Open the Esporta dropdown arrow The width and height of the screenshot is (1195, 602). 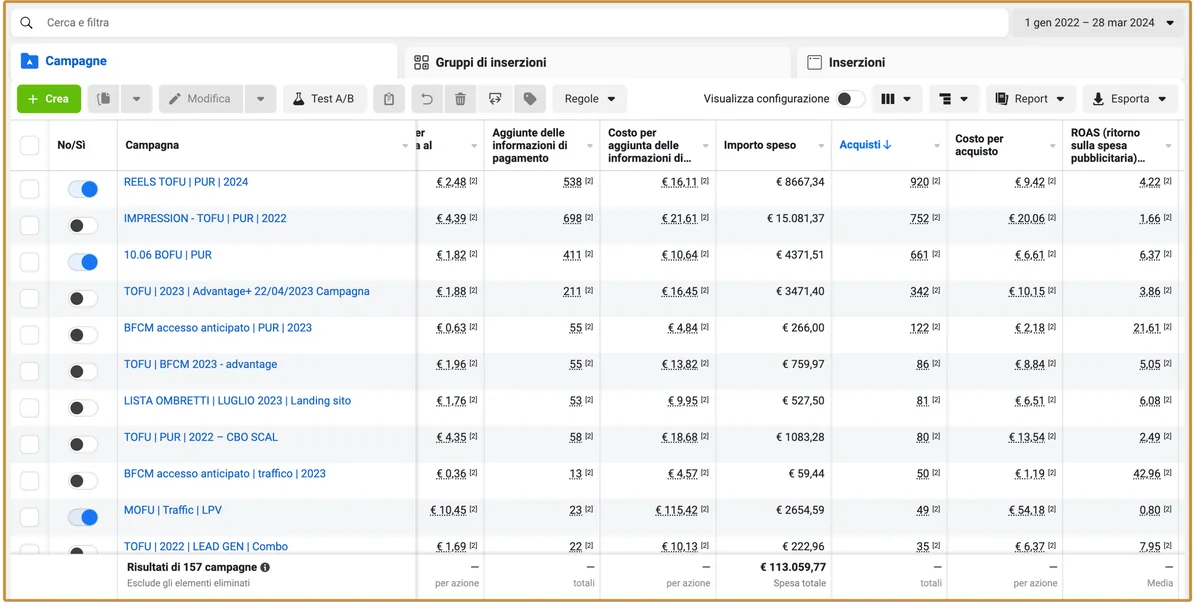pos(1162,99)
